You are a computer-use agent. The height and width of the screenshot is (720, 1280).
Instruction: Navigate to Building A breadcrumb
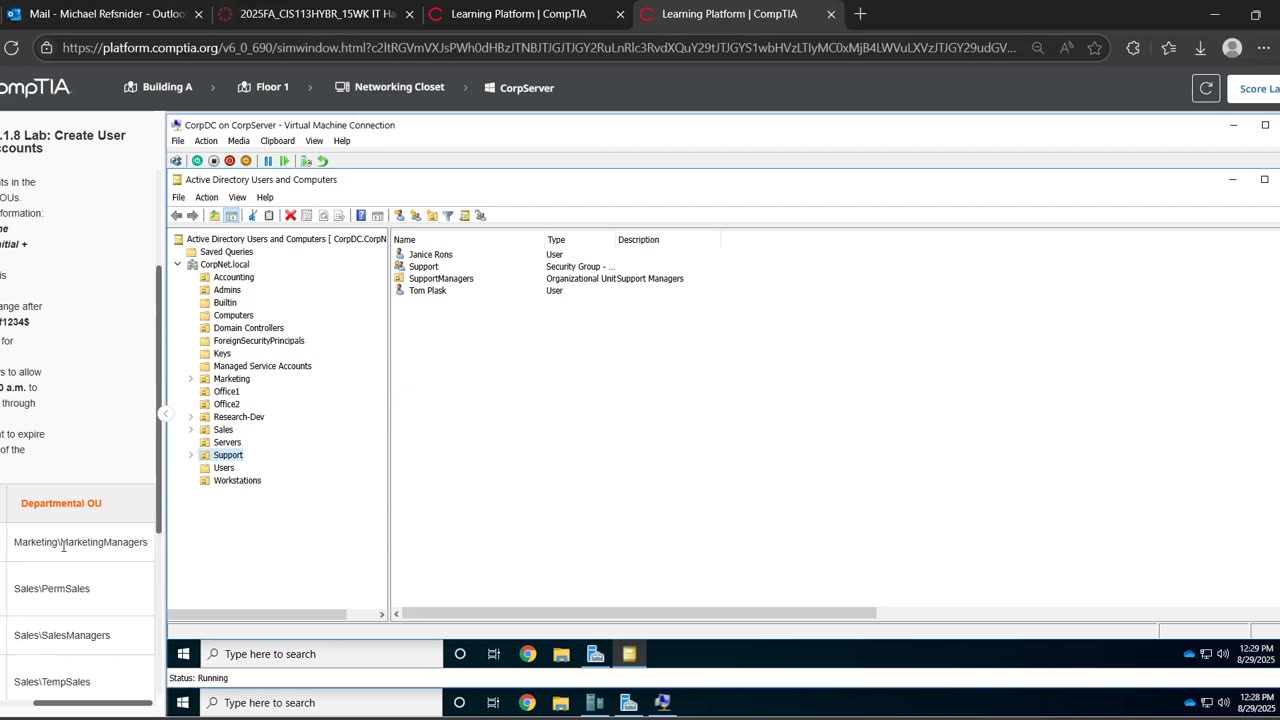[x=158, y=87]
